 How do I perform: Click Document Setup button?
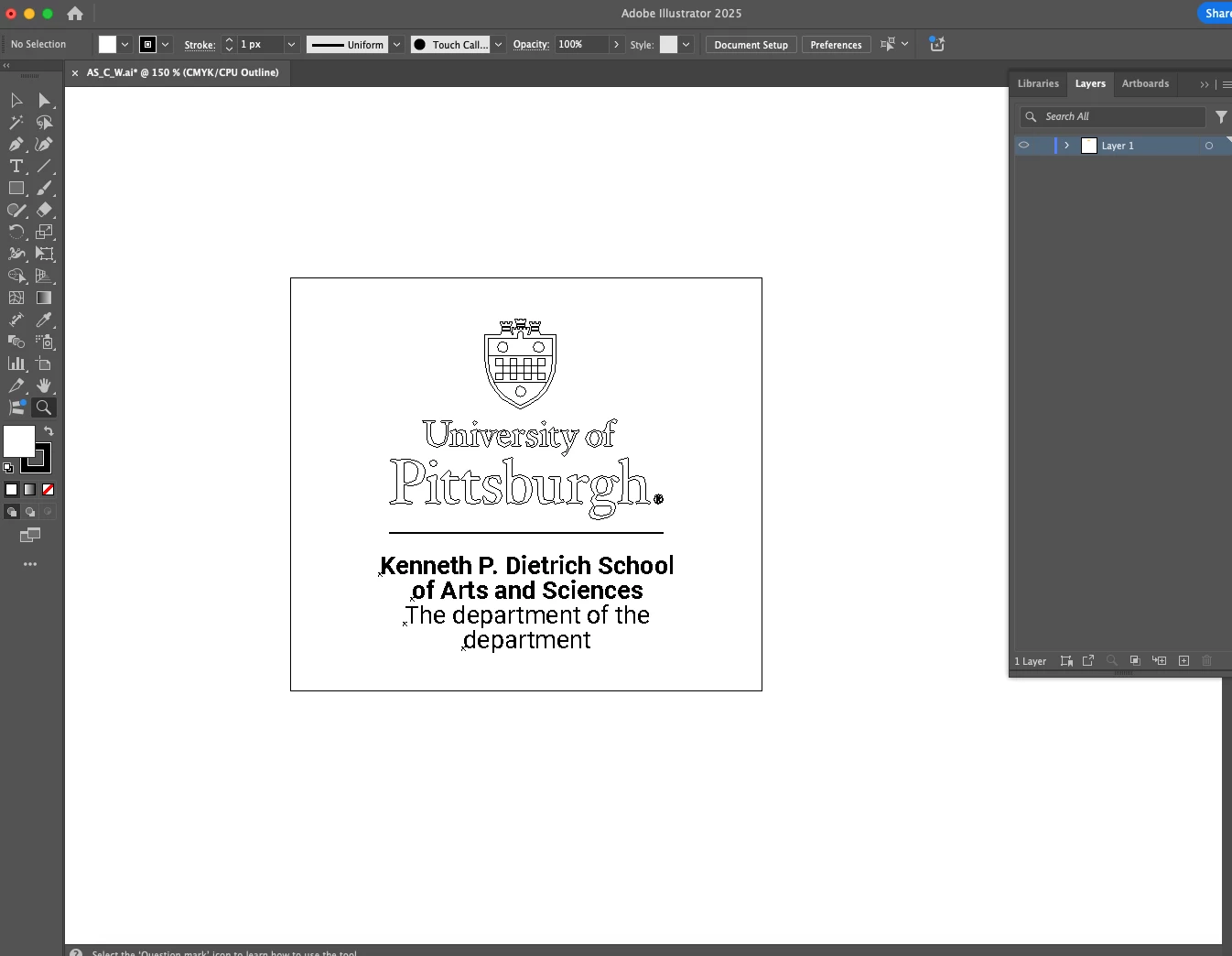click(751, 45)
